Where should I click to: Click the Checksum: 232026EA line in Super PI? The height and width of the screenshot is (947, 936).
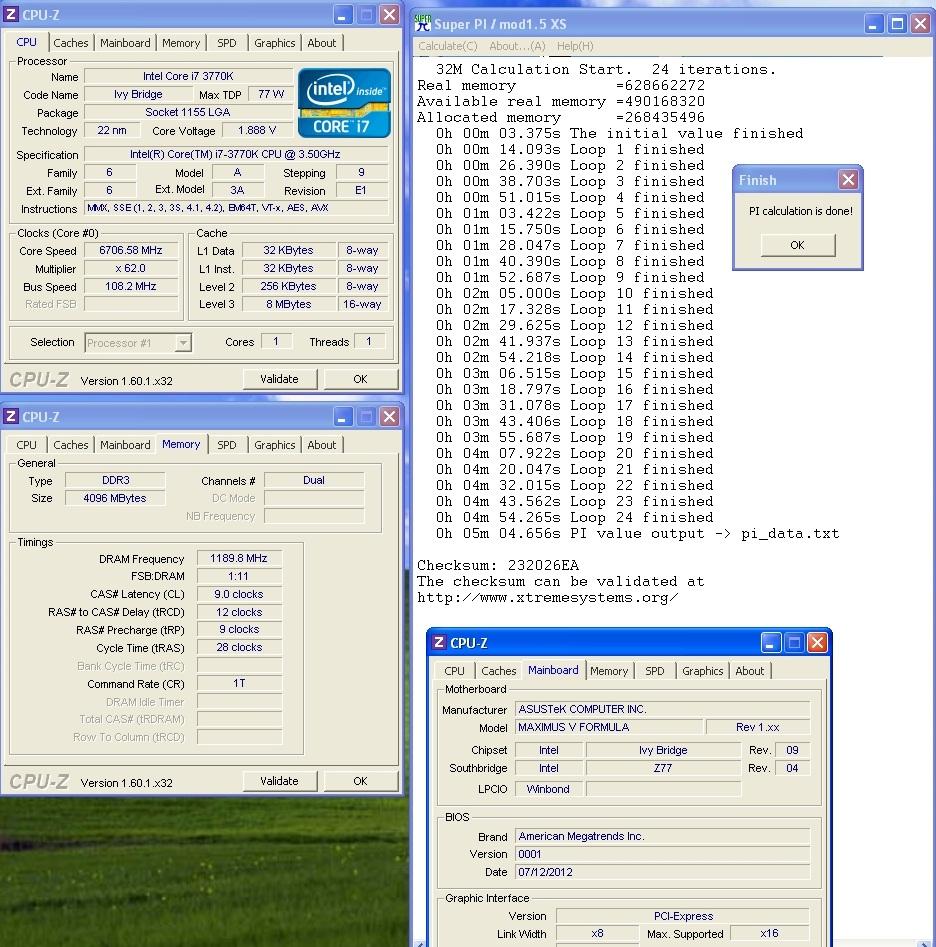[x=498, y=565]
